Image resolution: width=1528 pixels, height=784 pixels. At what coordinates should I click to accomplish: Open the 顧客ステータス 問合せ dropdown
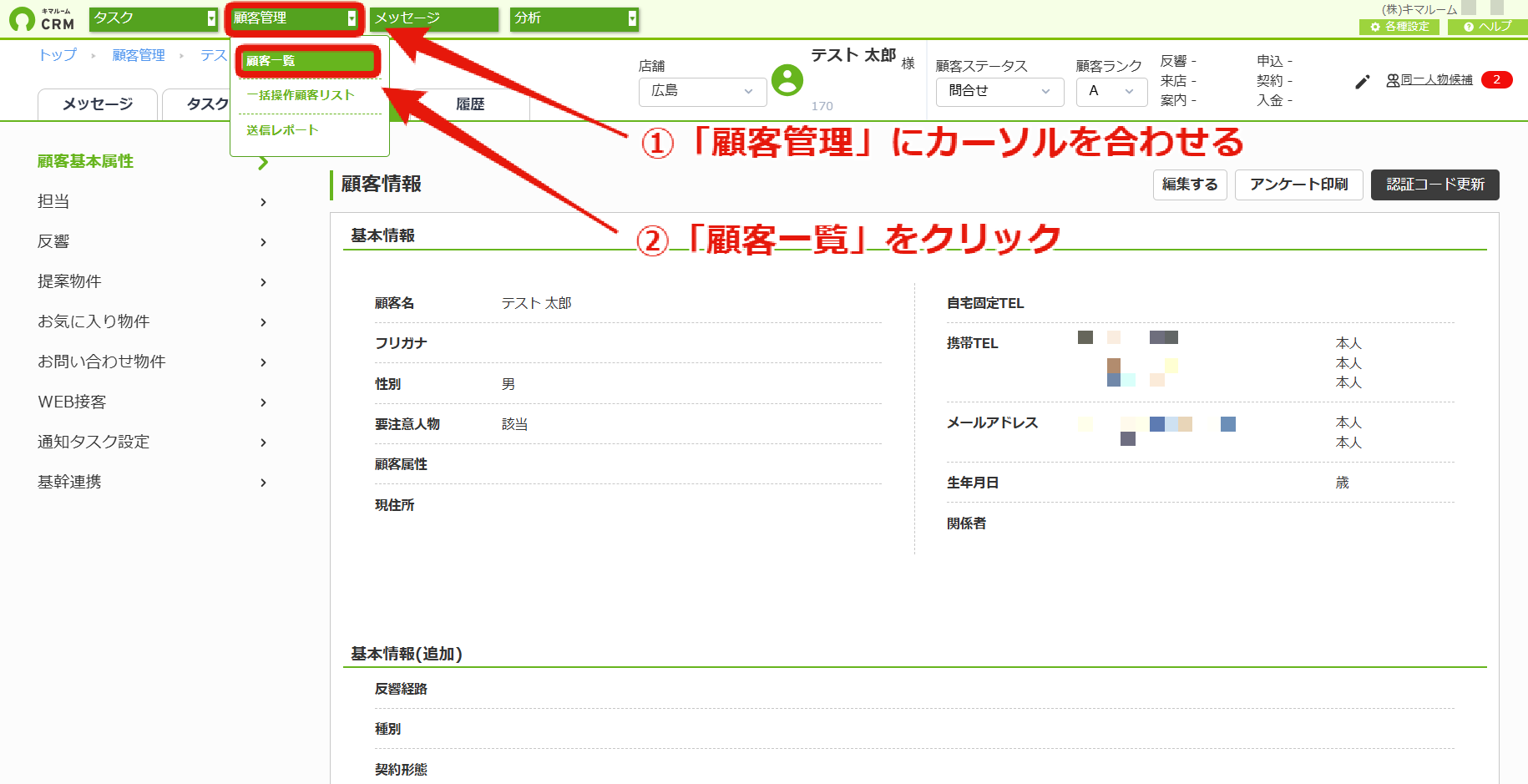[x=999, y=91]
